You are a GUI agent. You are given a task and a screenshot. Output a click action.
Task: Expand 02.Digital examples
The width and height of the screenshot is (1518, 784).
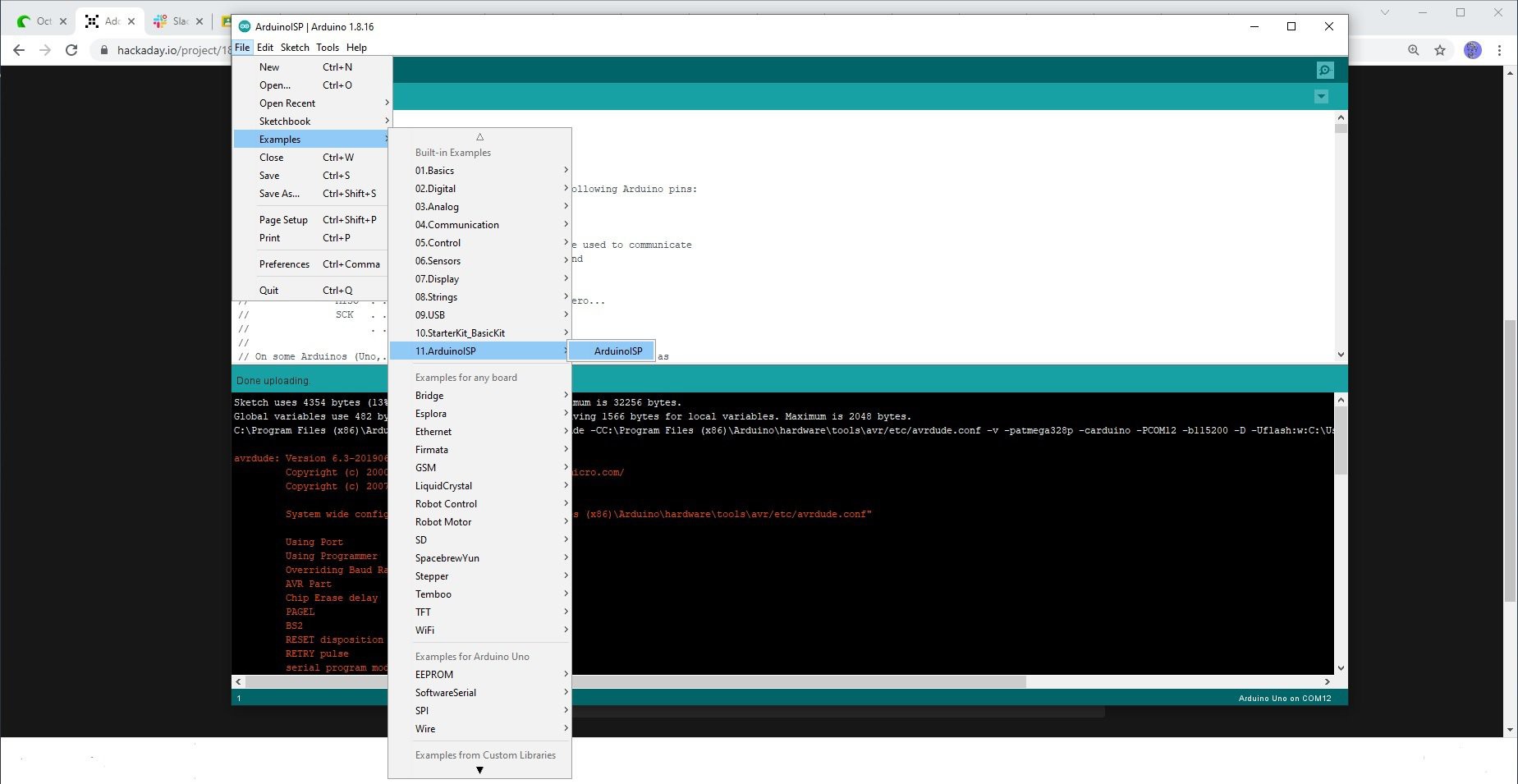pos(479,189)
